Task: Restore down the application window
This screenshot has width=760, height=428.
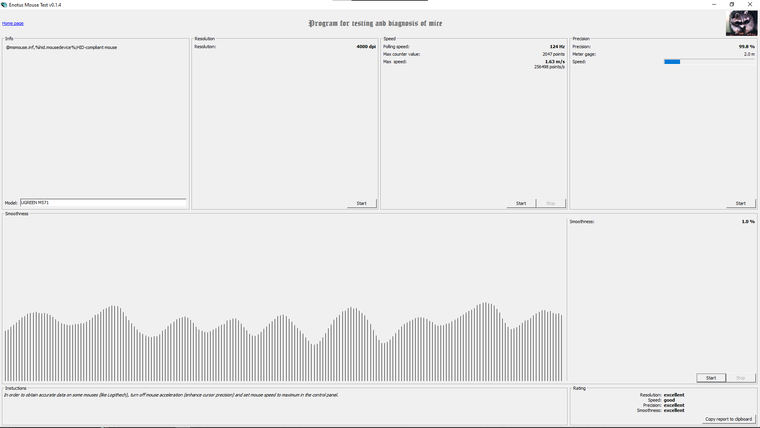Action: 732,4
